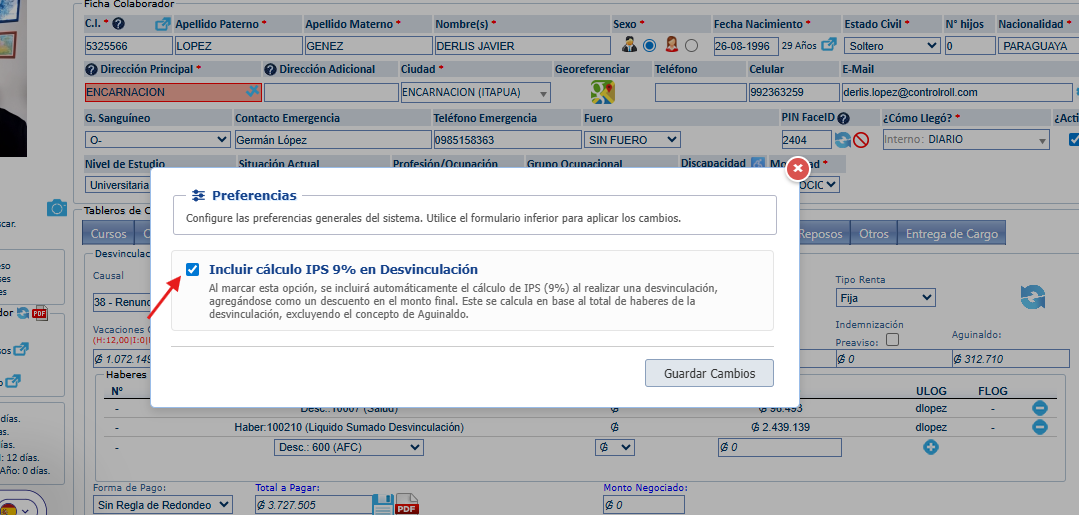This screenshot has width=1079, height=515.
Task: Uncheck Incluir cálculo IPS 9% en Desvinculación
Action: (192, 269)
